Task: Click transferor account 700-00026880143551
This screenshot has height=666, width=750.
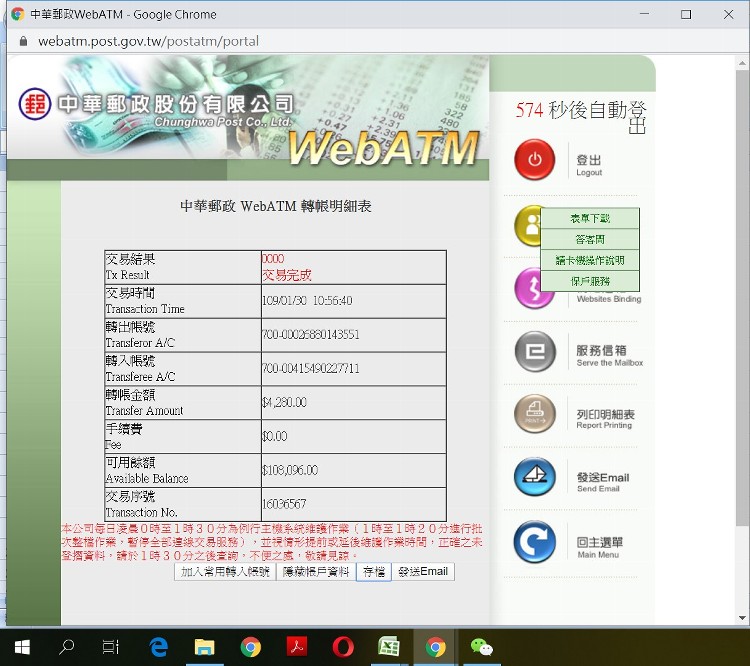Action: point(310,334)
